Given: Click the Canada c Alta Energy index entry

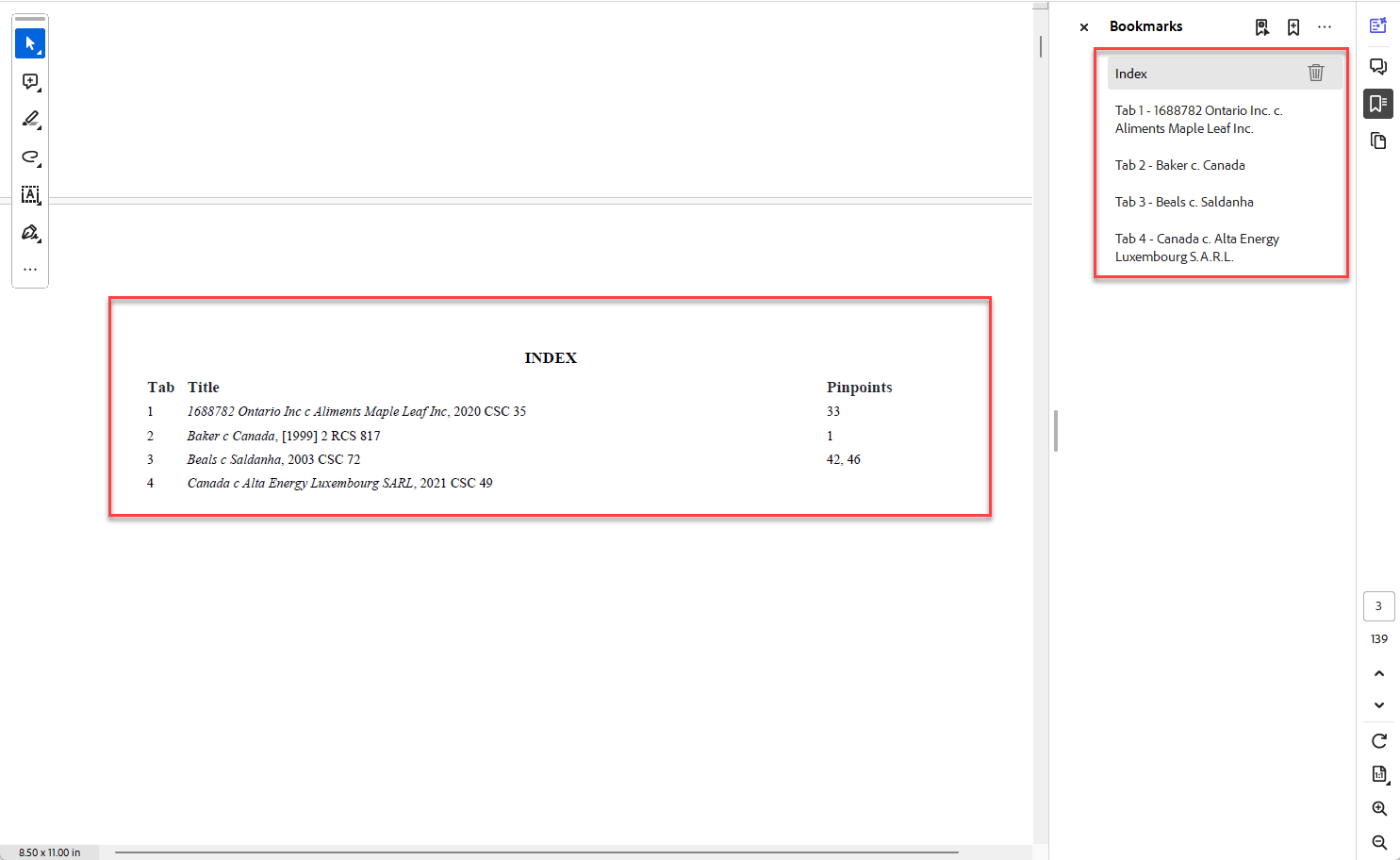Looking at the screenshot, I should click(x=339, y=484).
